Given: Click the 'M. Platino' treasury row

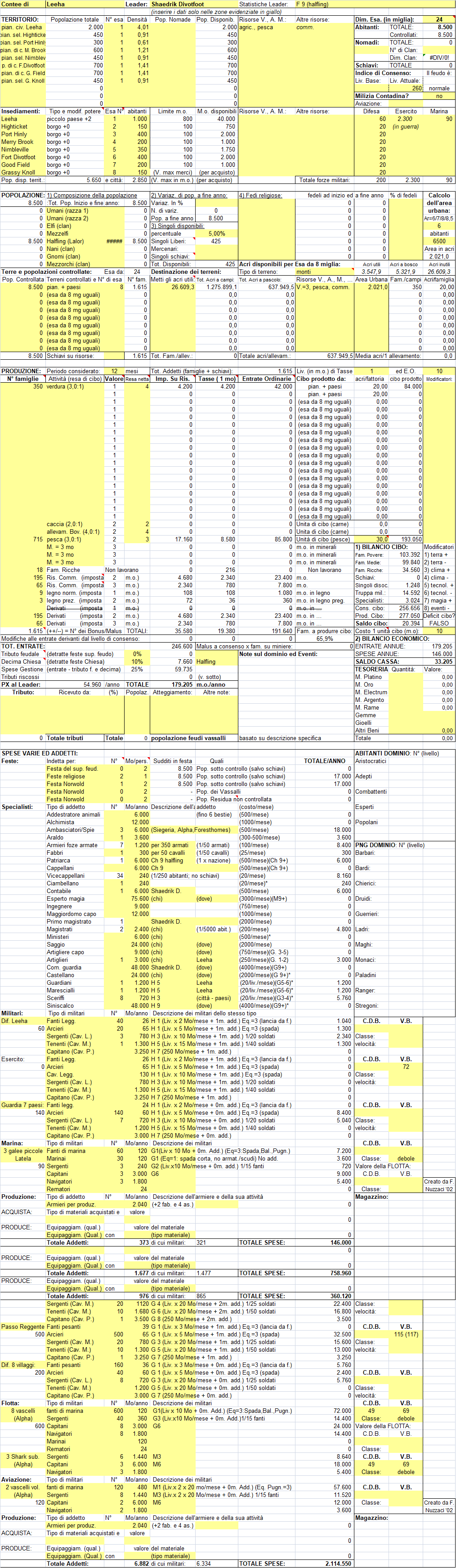Looking at the screenshot, I should pos(367,677).
